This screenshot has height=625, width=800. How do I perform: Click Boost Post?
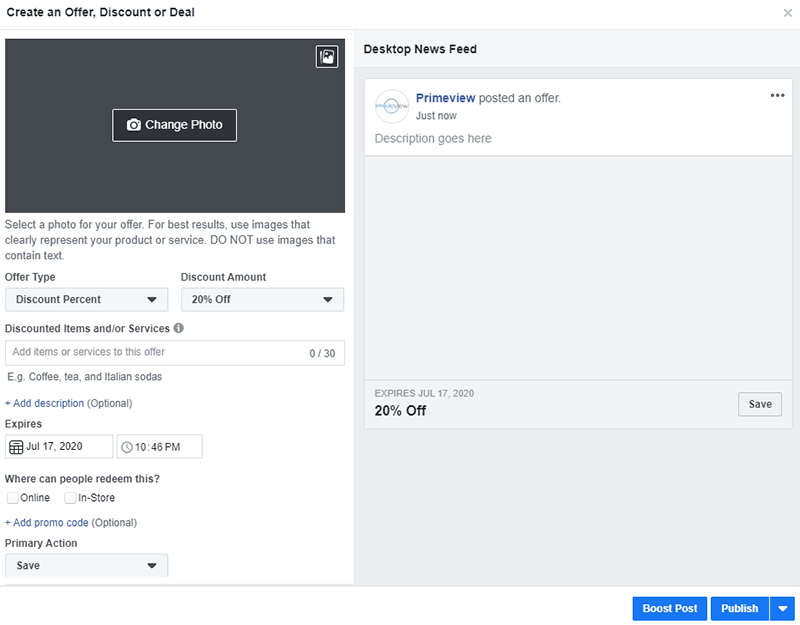[x=669, y=608]
